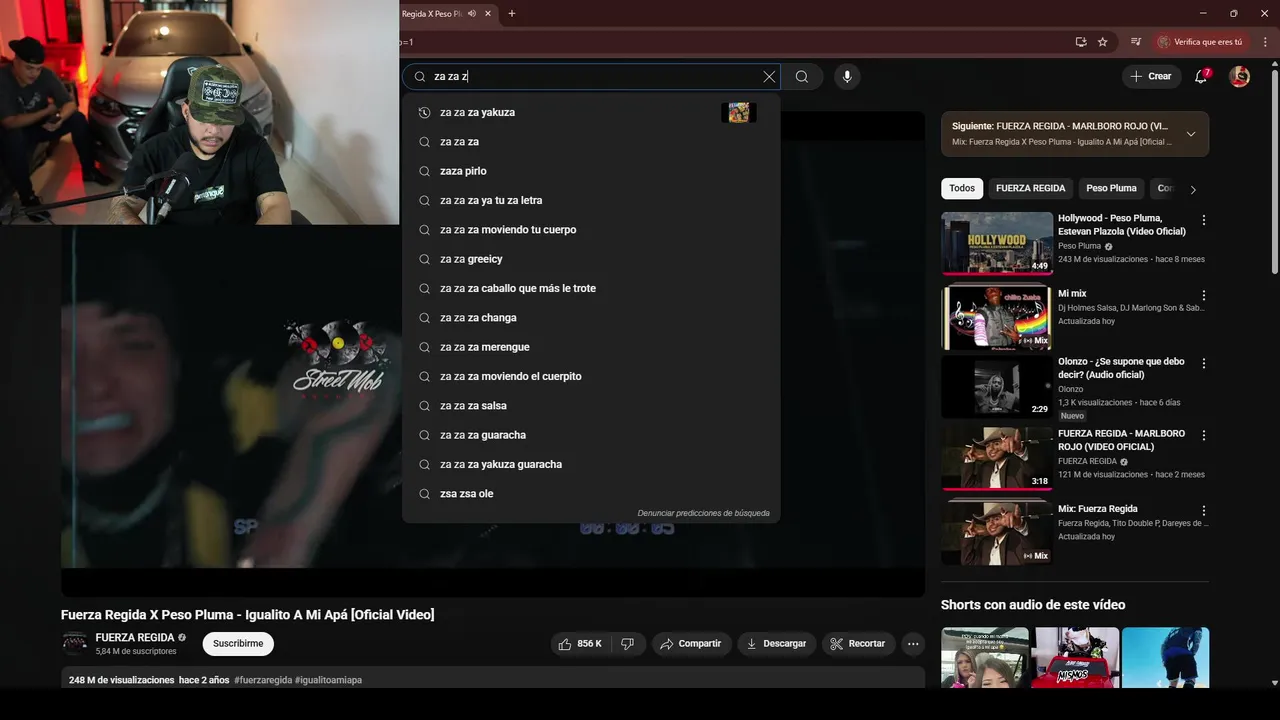Click #fuerzaregida hashtag link
Image resolution: width=1280 pixels, height=720 pixels.
tap(263, 680)
